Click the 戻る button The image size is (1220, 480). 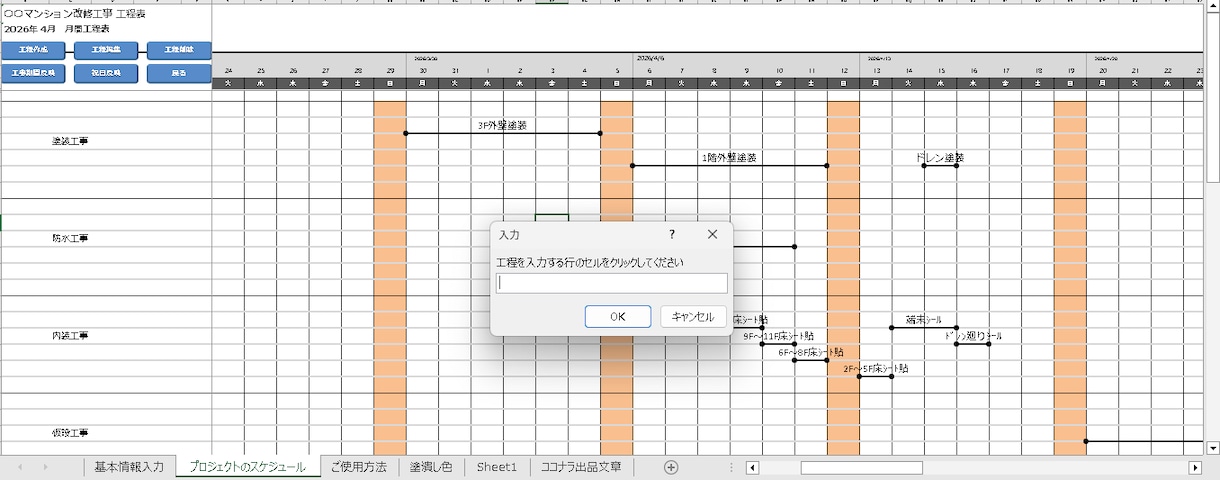click(x=179, y=74)
